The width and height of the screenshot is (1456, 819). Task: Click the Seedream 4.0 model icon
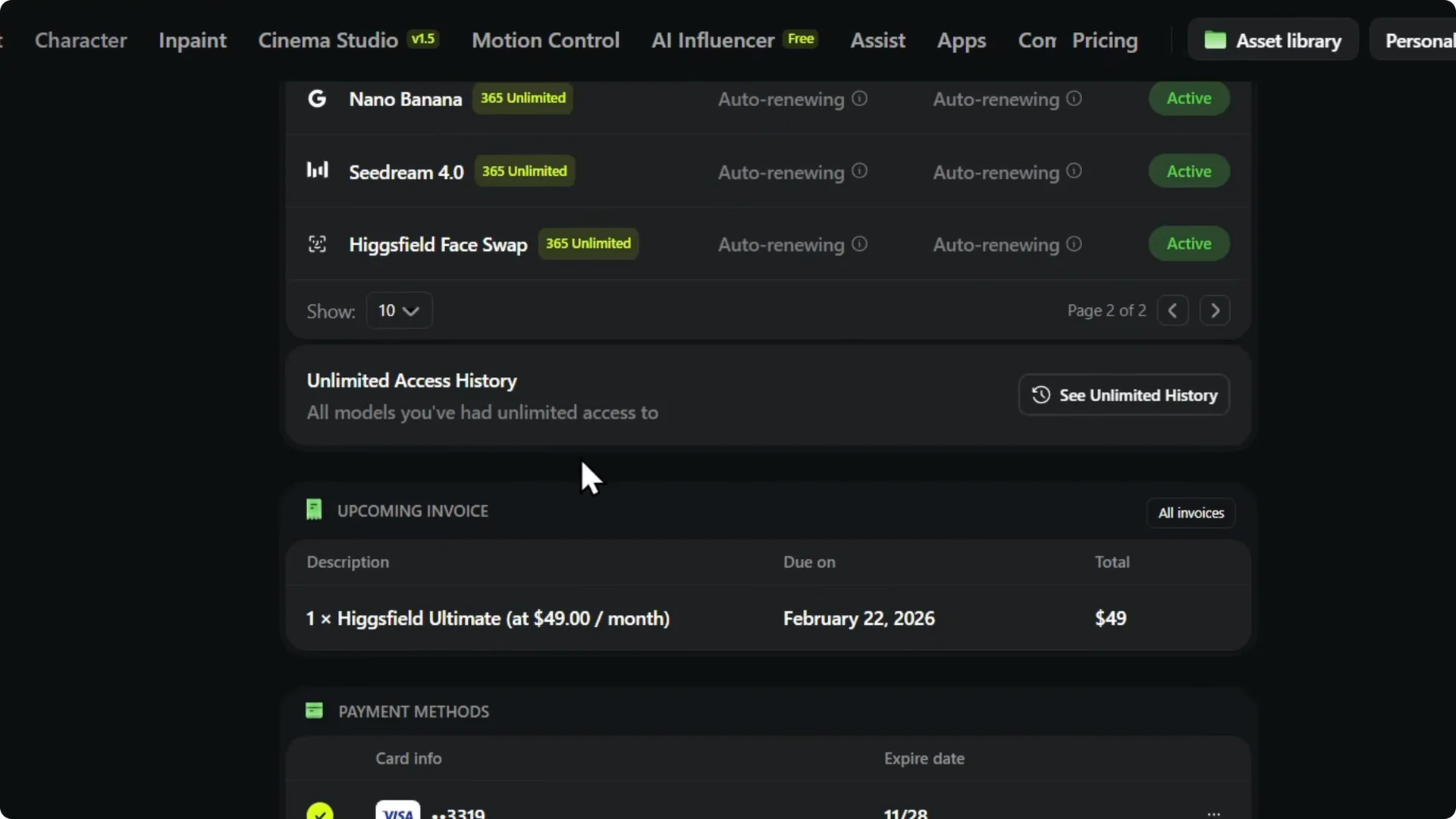[x=317, y=170]
